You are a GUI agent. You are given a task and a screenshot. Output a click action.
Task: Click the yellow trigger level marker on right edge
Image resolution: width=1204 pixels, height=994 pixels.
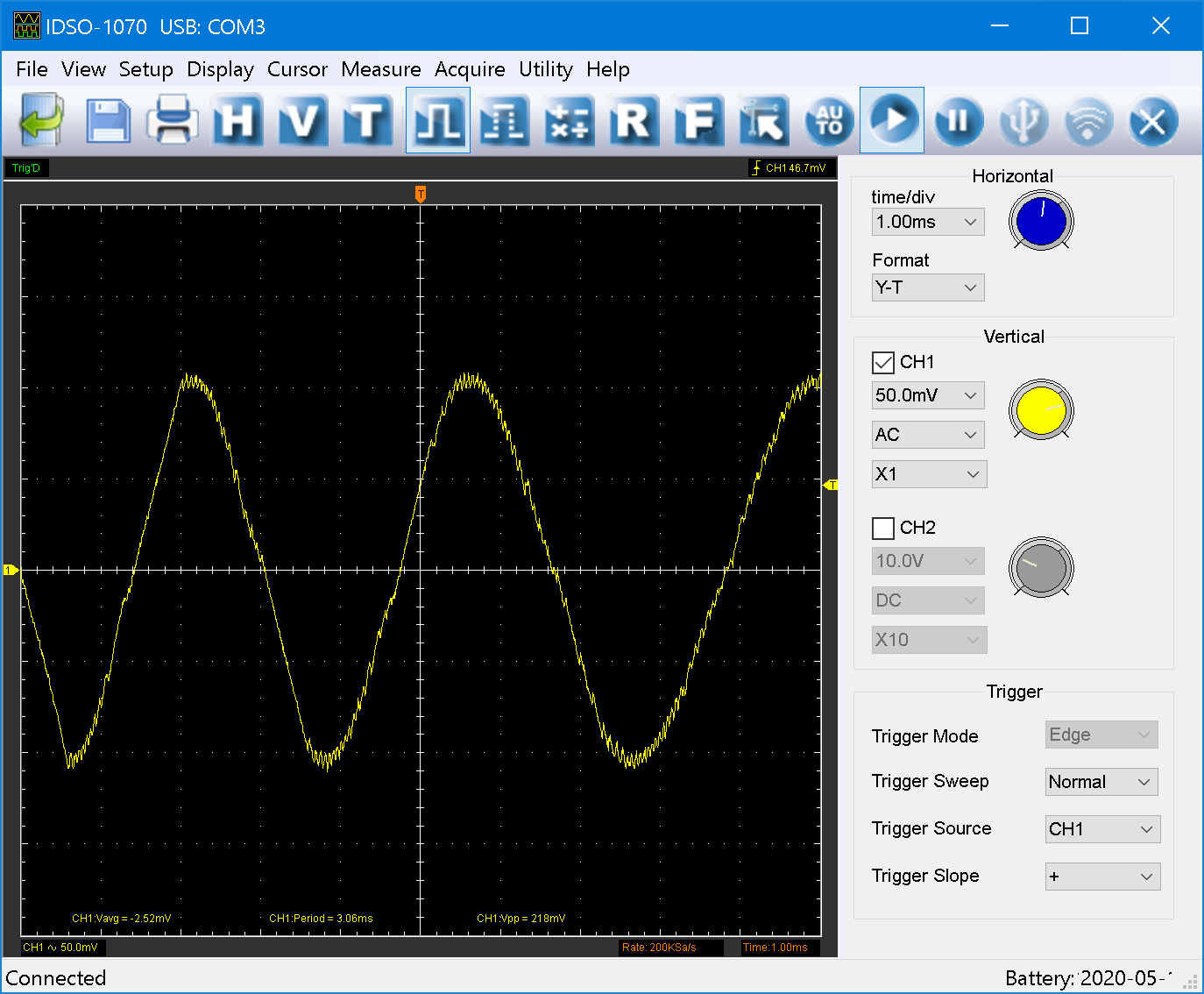coord(831,485)
